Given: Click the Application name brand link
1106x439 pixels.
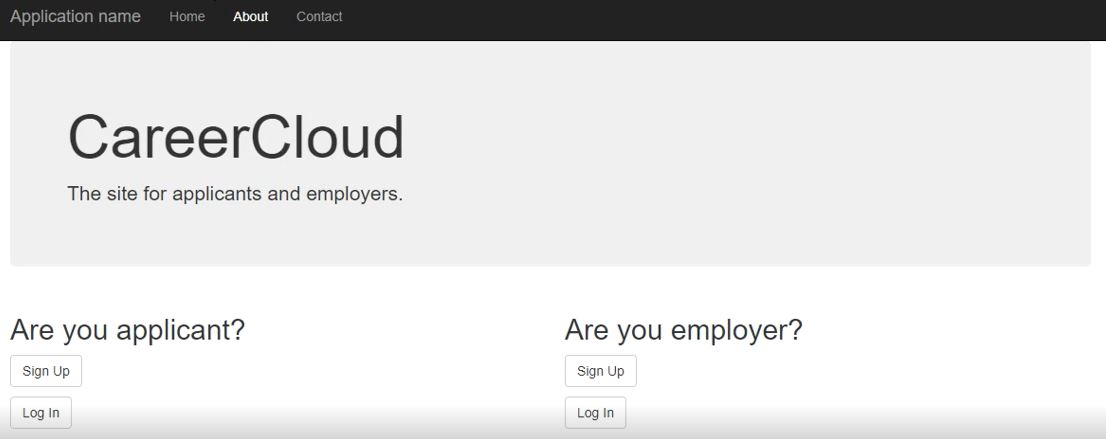Looking at the screenshot, I should click(x=75, y=16).
